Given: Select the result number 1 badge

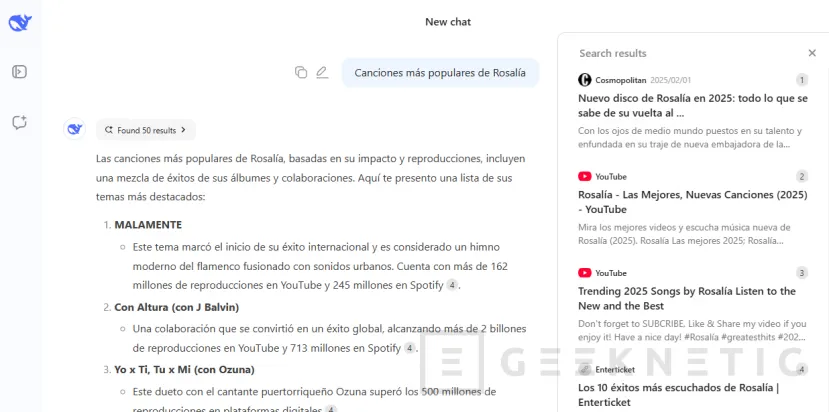Looking at the screenshot, I should (802, 80).
